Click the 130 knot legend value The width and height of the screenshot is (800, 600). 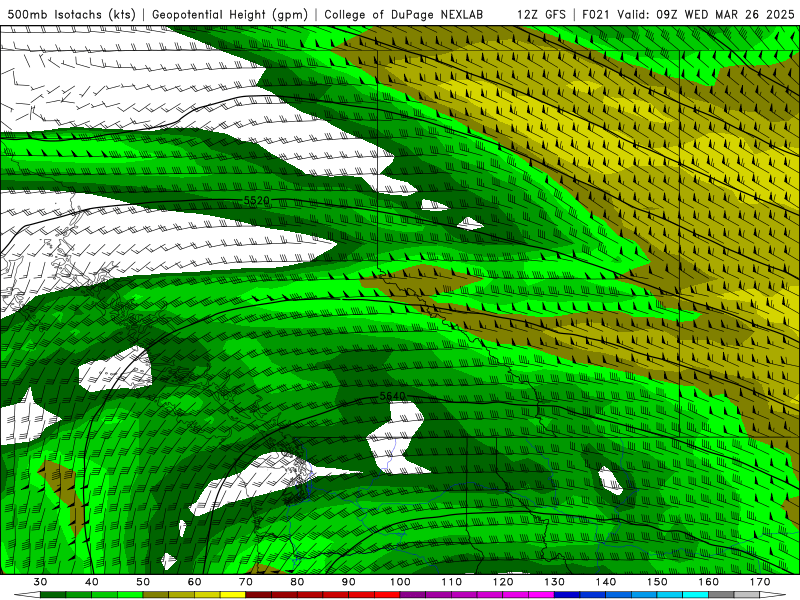554,582
